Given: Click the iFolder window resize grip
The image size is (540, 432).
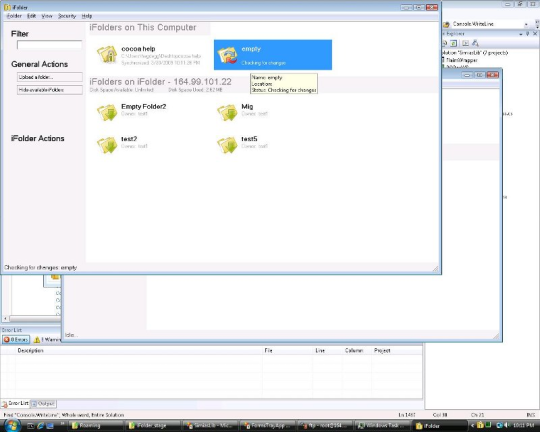Looking at the screenshot, I should (436, 269).
